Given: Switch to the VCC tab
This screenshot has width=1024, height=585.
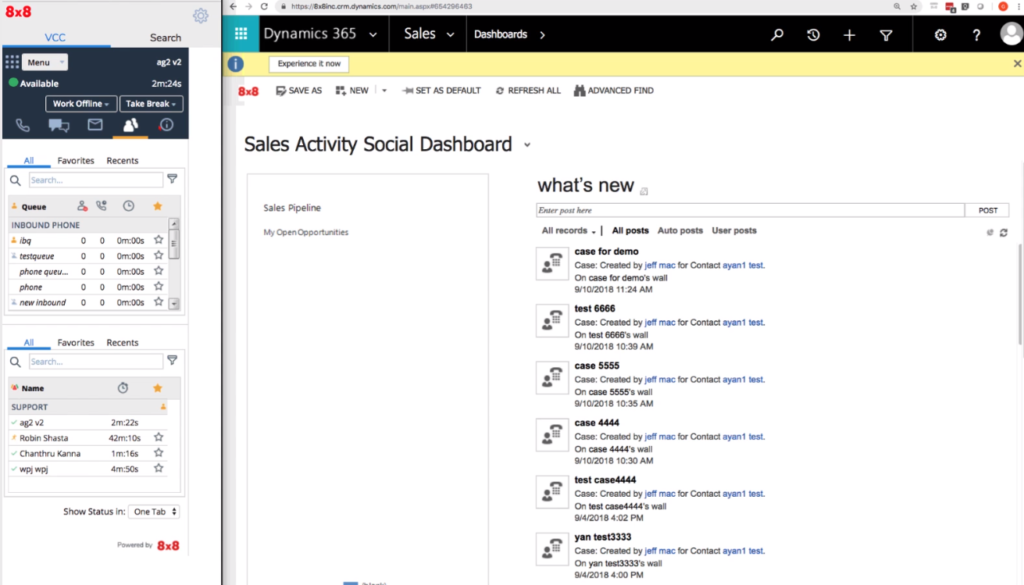Looking at the screenshot, I should [x=56, y=38].
